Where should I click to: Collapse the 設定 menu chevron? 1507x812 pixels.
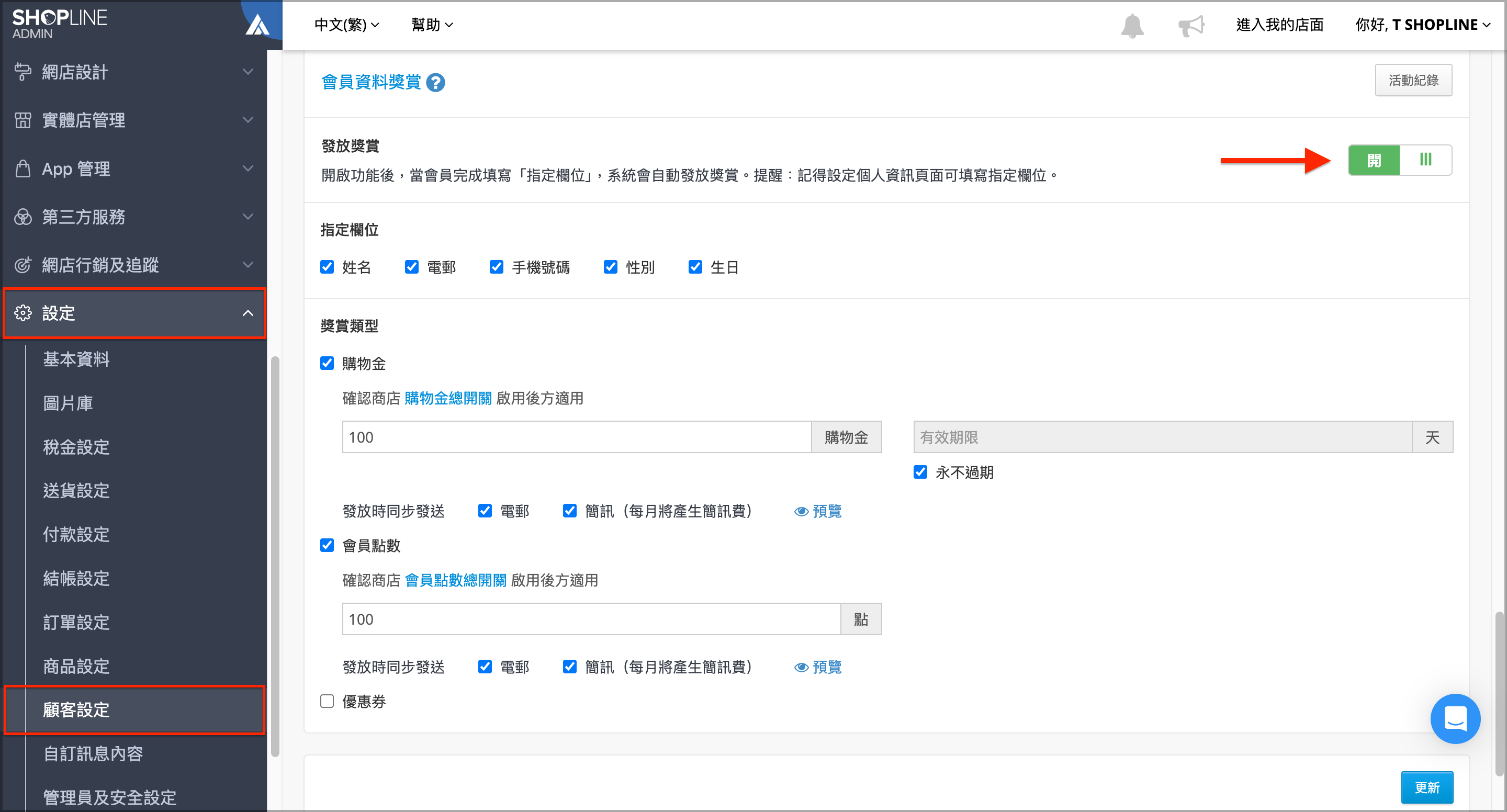click(x=248, y=313)
